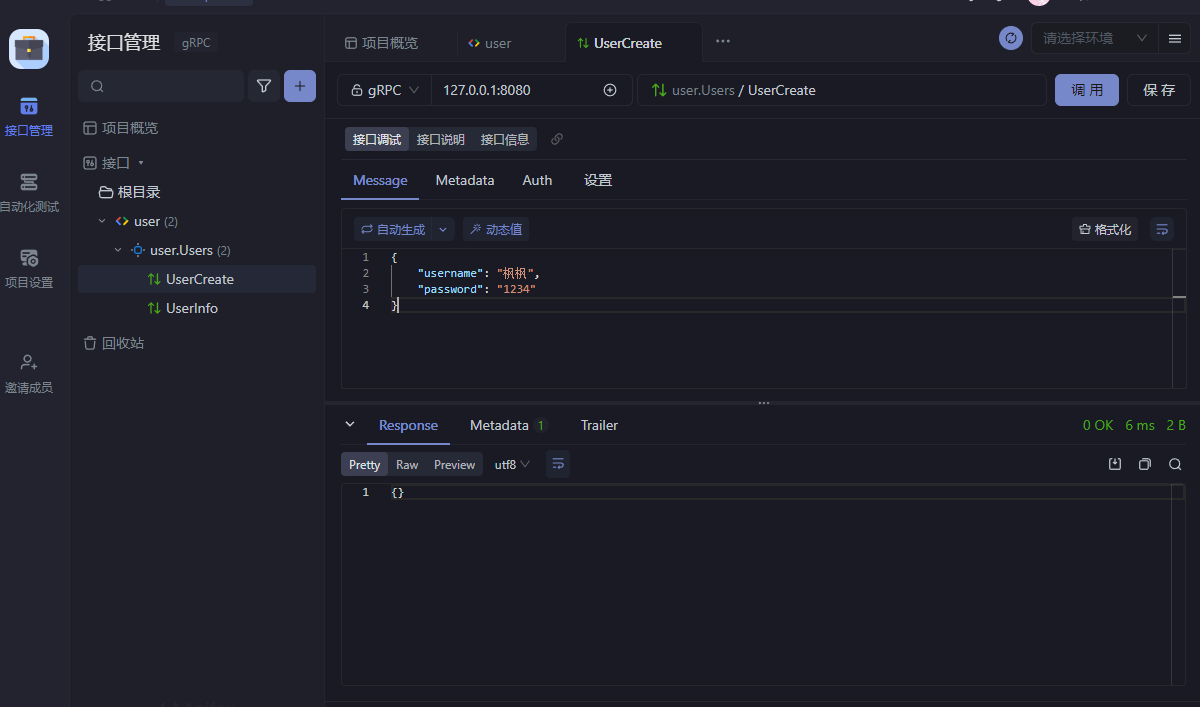Open the 请选择环境 environment dropdown

coord(1094,38)
